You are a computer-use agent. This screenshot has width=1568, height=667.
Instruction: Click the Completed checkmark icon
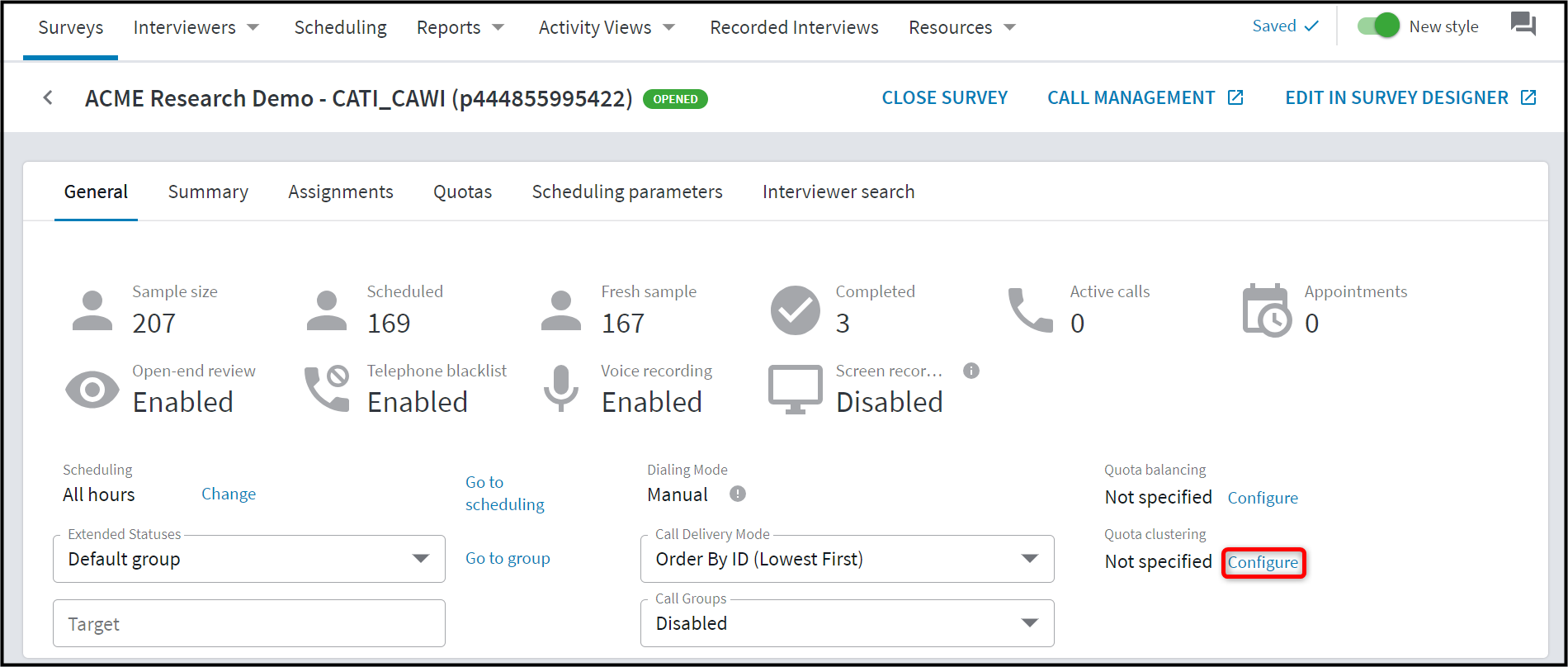[x=796, y=310]
